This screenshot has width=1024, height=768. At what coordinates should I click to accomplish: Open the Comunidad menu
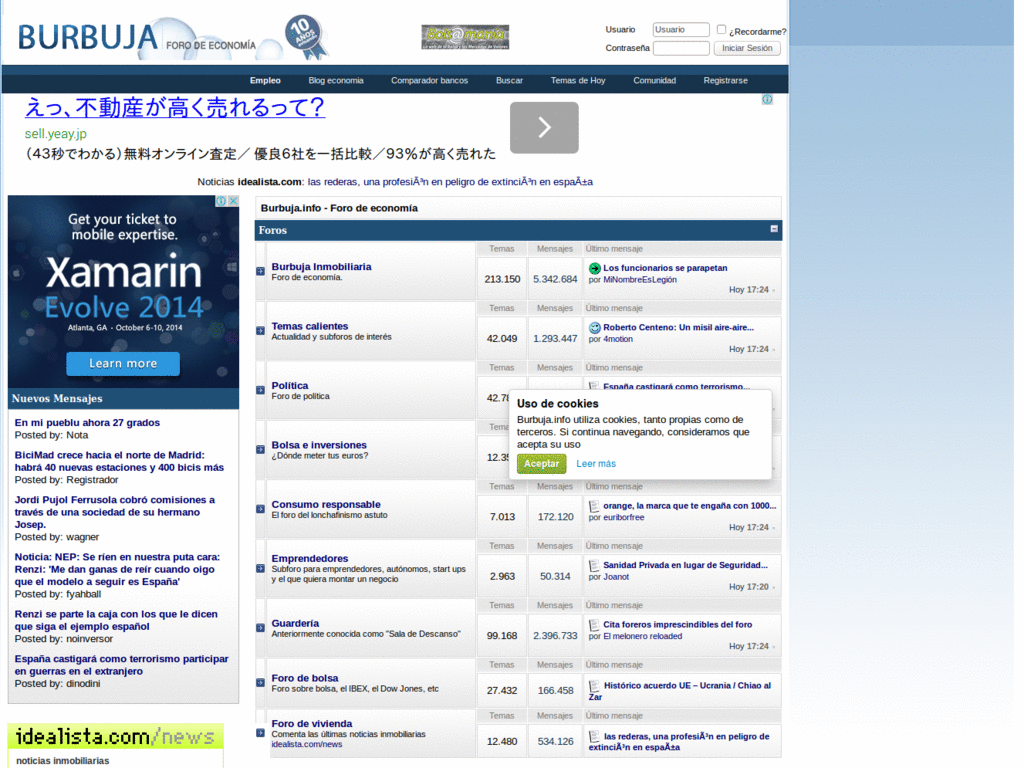pos(654,80)
